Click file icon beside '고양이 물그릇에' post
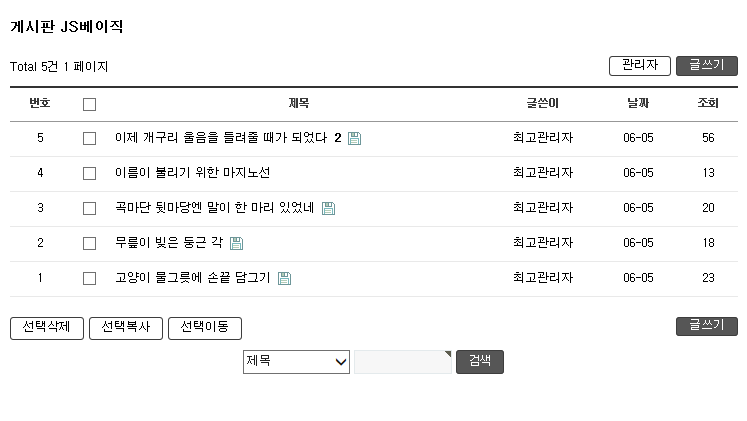 (284, 278)
